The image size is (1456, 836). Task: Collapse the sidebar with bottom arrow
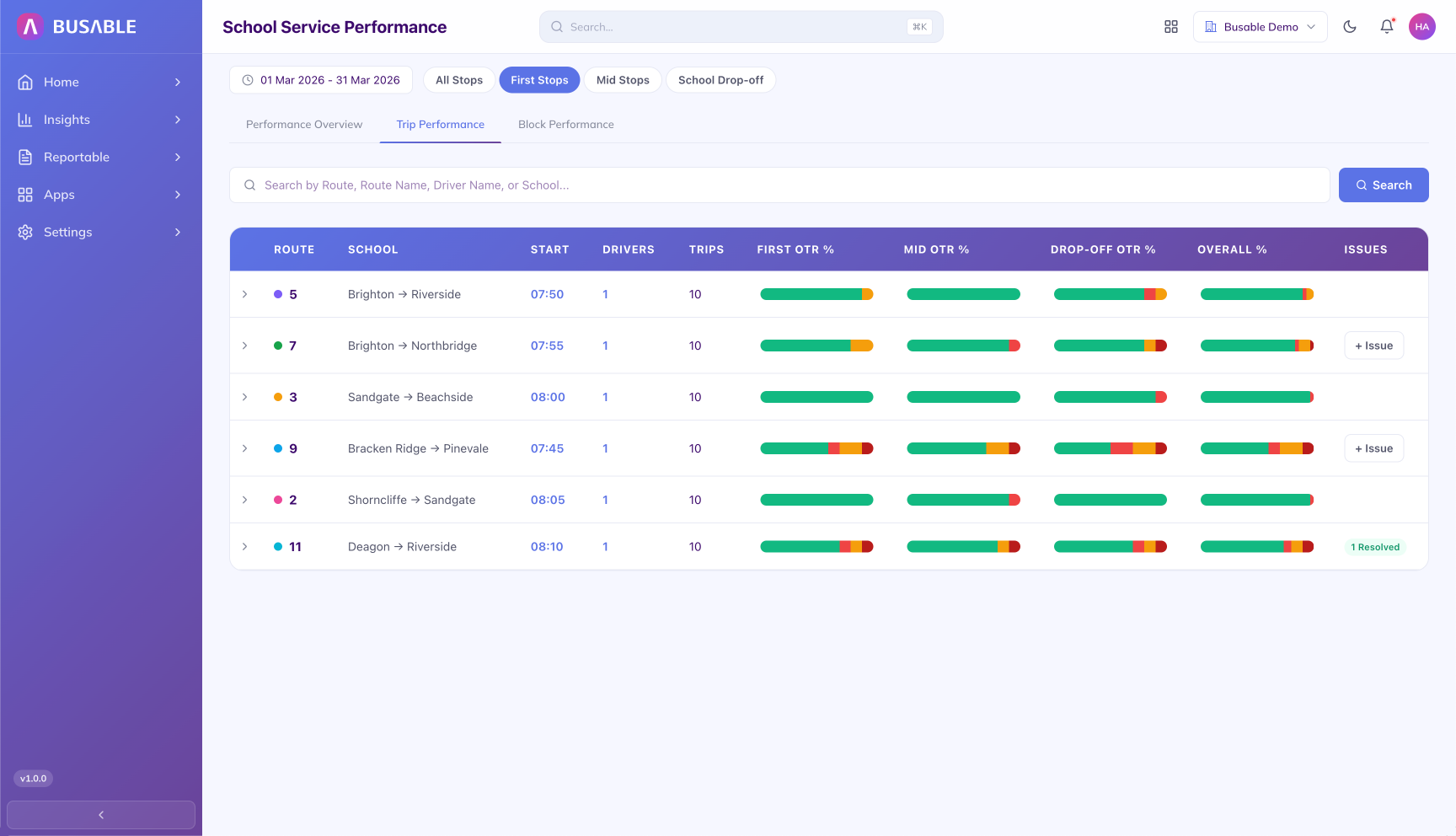pos(101,815)
